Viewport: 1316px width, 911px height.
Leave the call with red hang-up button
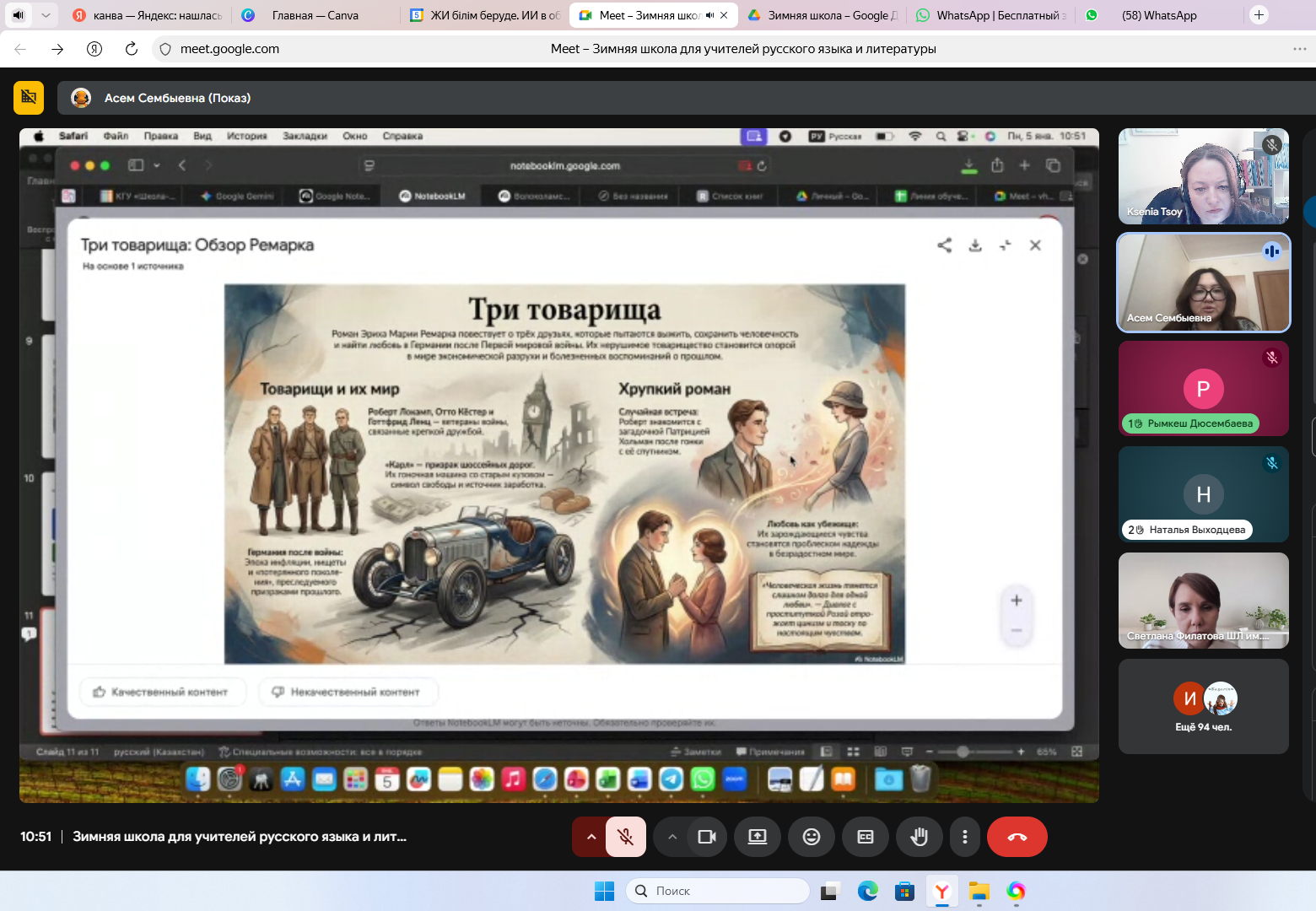(x=1017, y=837)
